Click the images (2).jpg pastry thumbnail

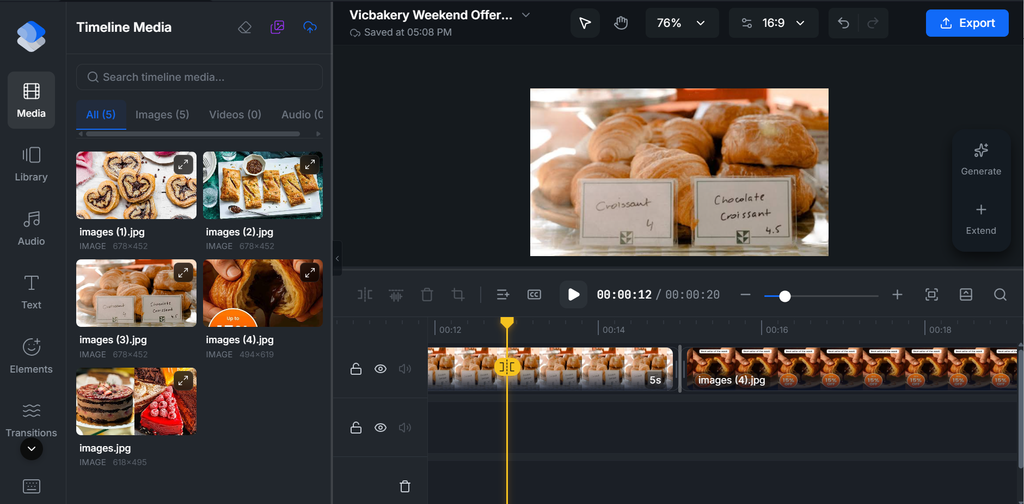(x=263, y=185)
